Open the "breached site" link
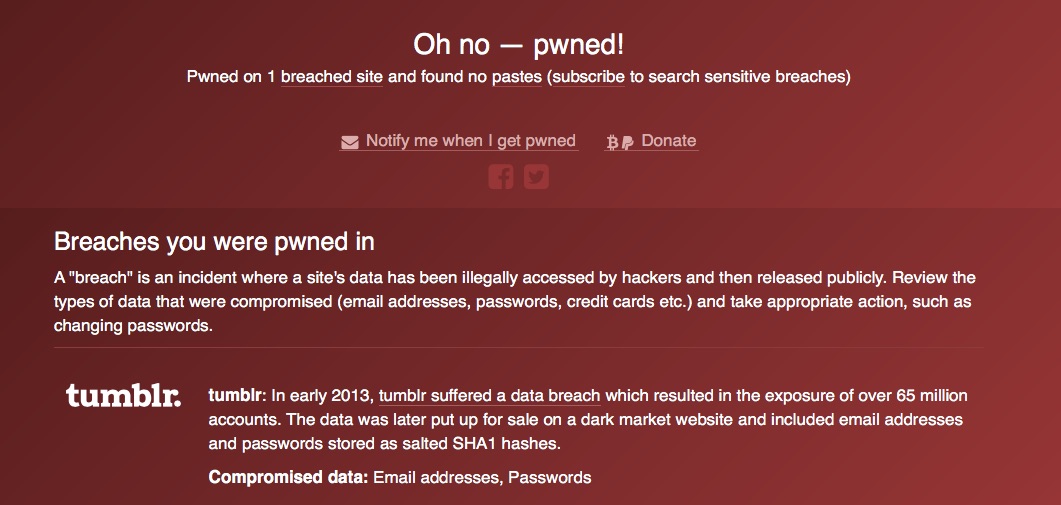 [x=331, y=77]
